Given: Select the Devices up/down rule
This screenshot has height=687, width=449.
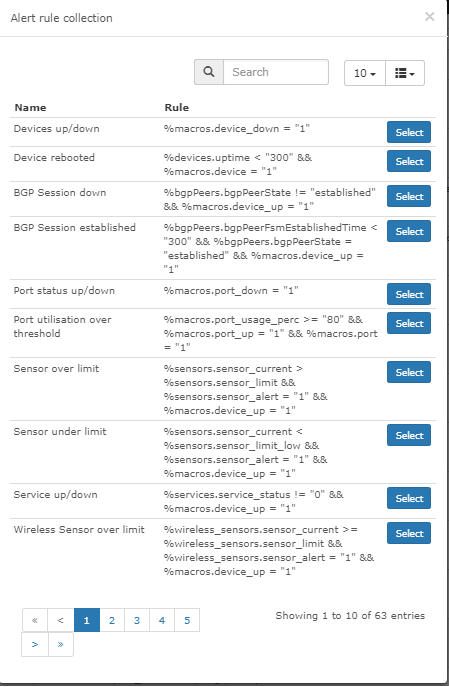Looking at the screenshot, I should pos(409,132).
